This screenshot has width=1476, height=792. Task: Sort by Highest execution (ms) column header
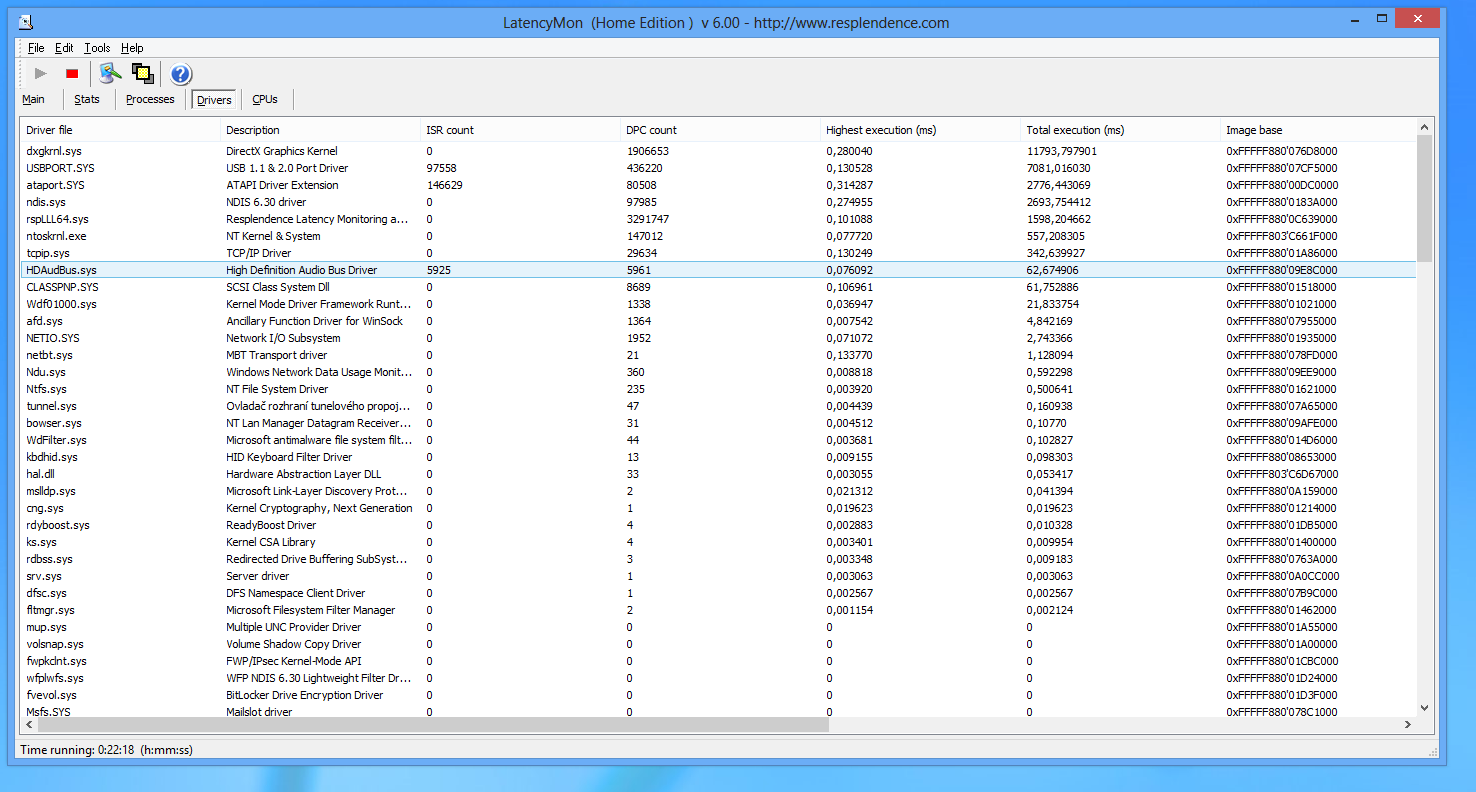click(x=880, y=130)
